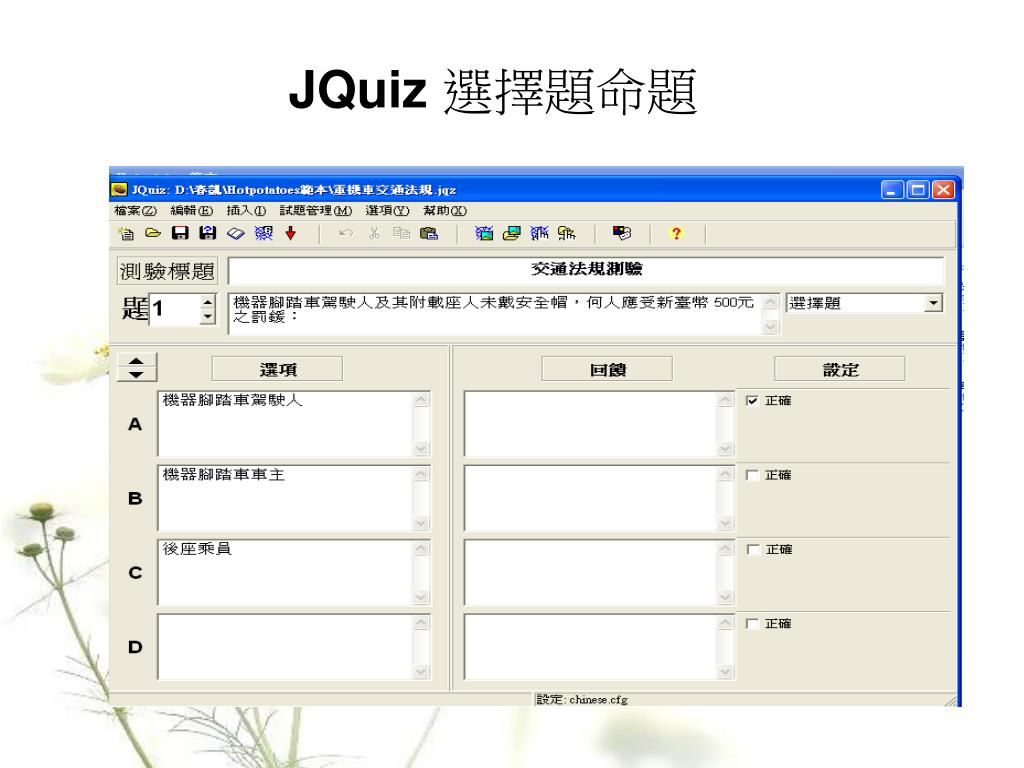This screenshot has height=768, width=1024.
Task: Click the yellow question mark help icon
Action: click(677, 233)
